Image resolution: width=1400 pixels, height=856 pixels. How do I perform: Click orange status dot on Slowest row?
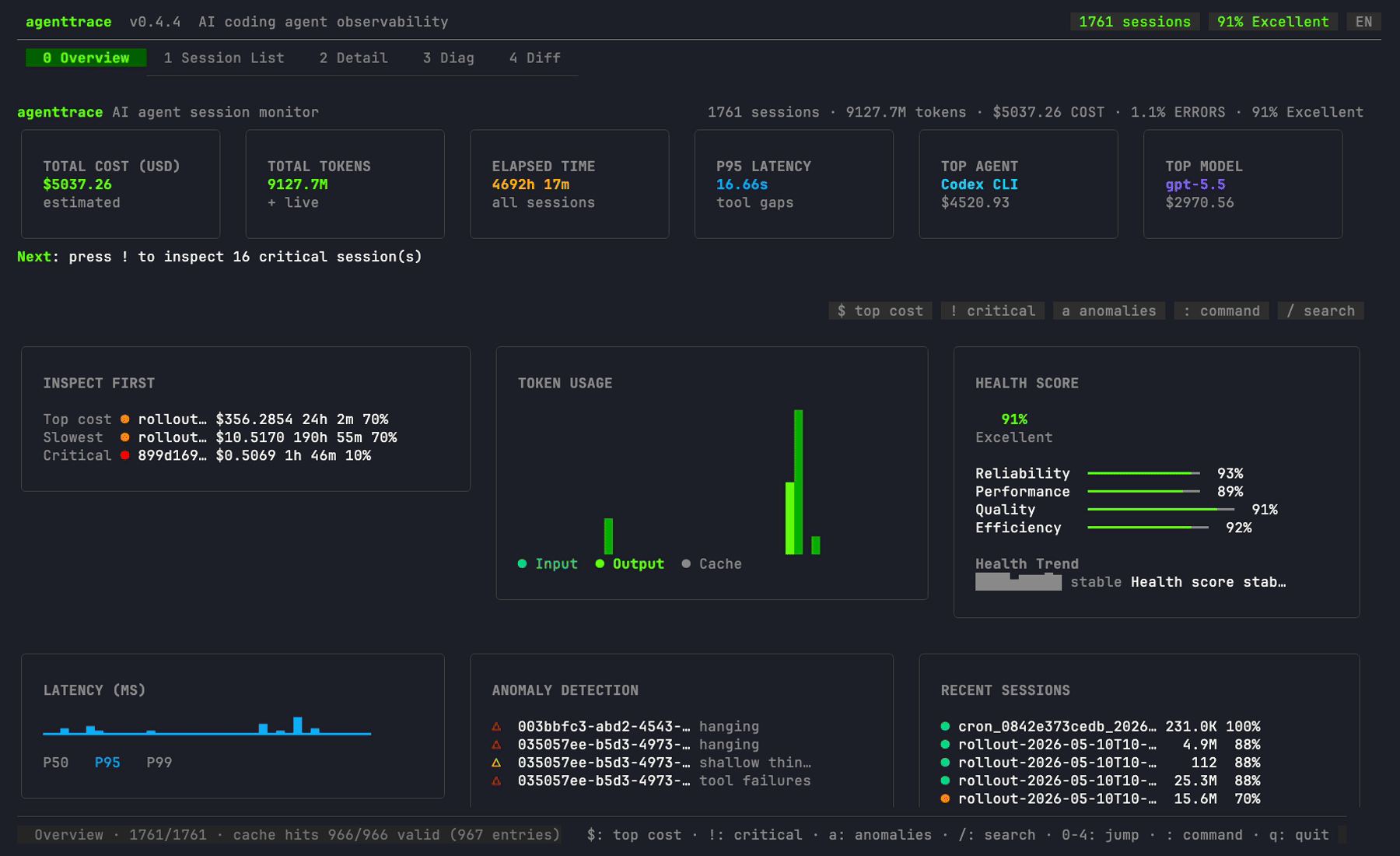click(124, 437)
